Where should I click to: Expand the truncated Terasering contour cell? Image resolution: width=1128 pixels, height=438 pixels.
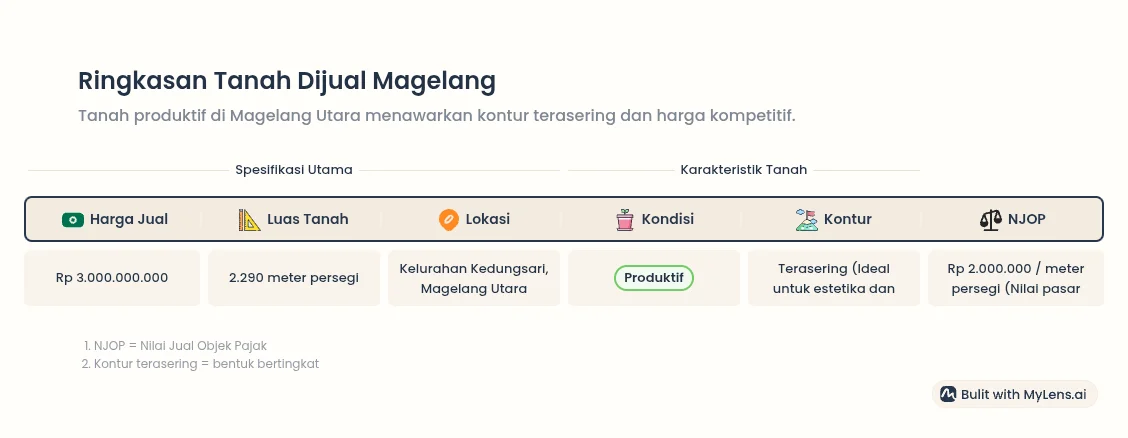[834, 278]
